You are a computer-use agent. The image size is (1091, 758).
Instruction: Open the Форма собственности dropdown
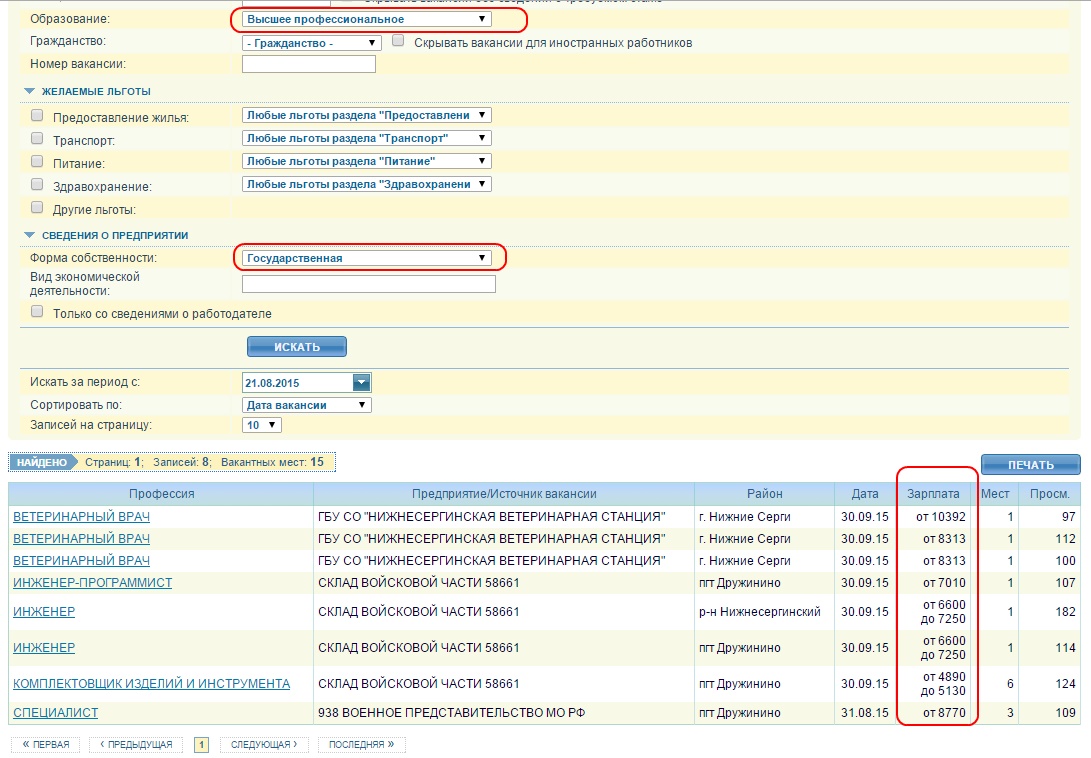(367, 258)
